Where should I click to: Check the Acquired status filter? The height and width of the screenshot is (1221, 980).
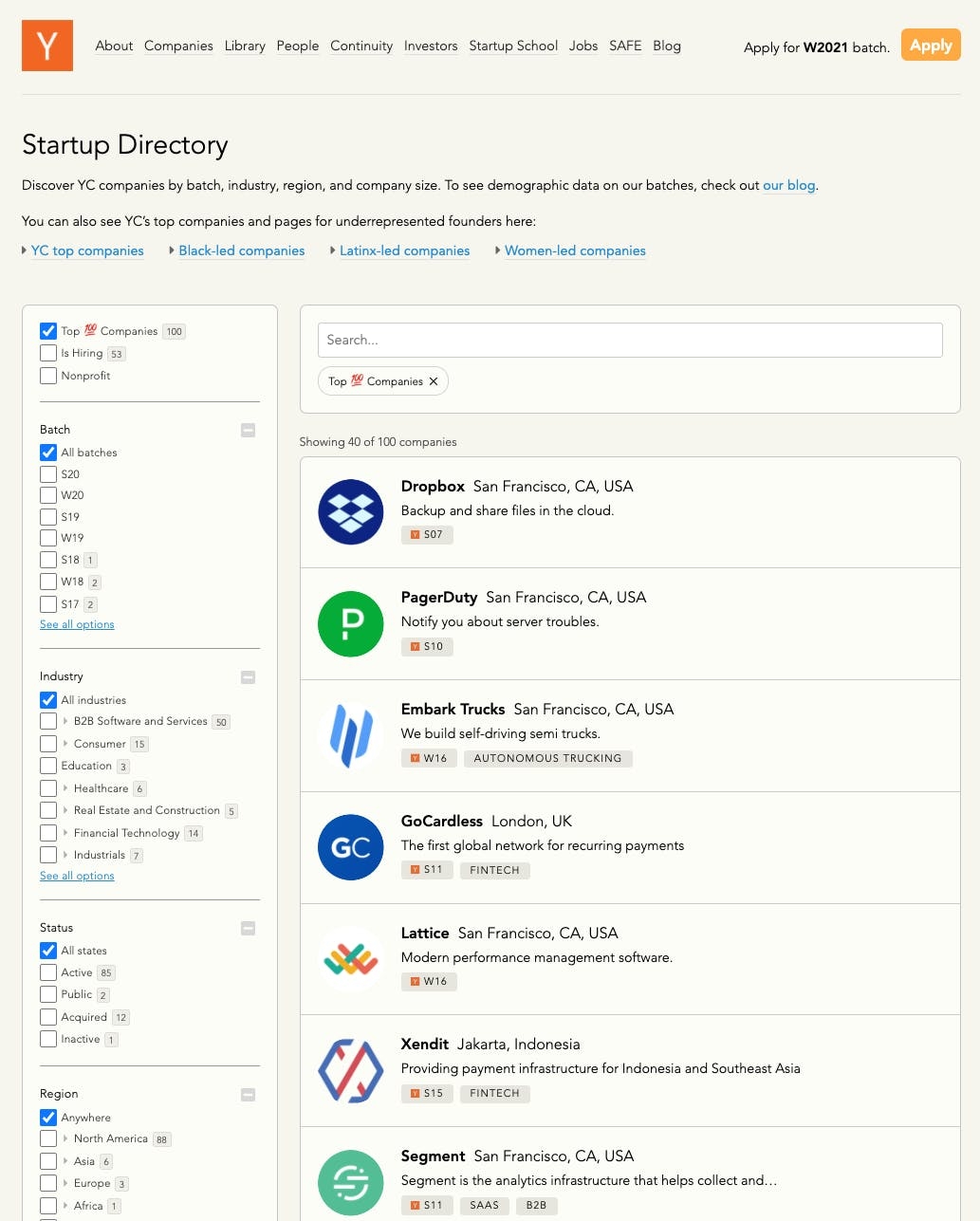(x=48, y=1017)
